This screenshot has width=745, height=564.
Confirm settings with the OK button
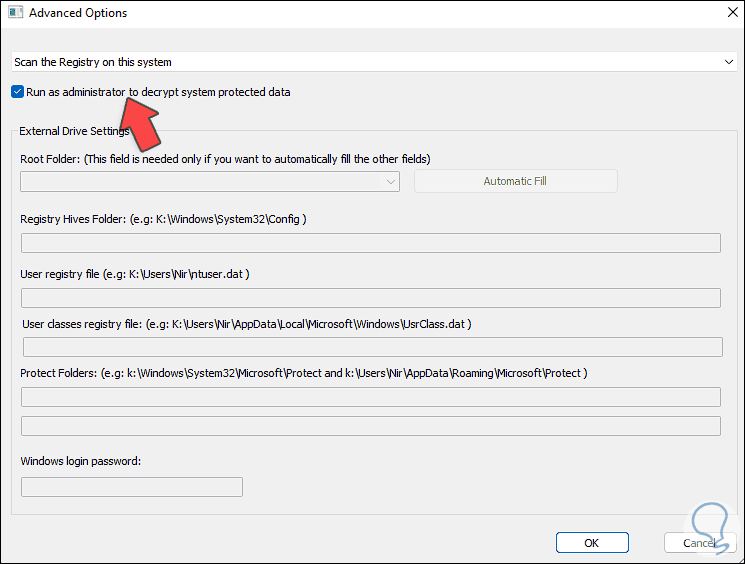coord(592,542)
